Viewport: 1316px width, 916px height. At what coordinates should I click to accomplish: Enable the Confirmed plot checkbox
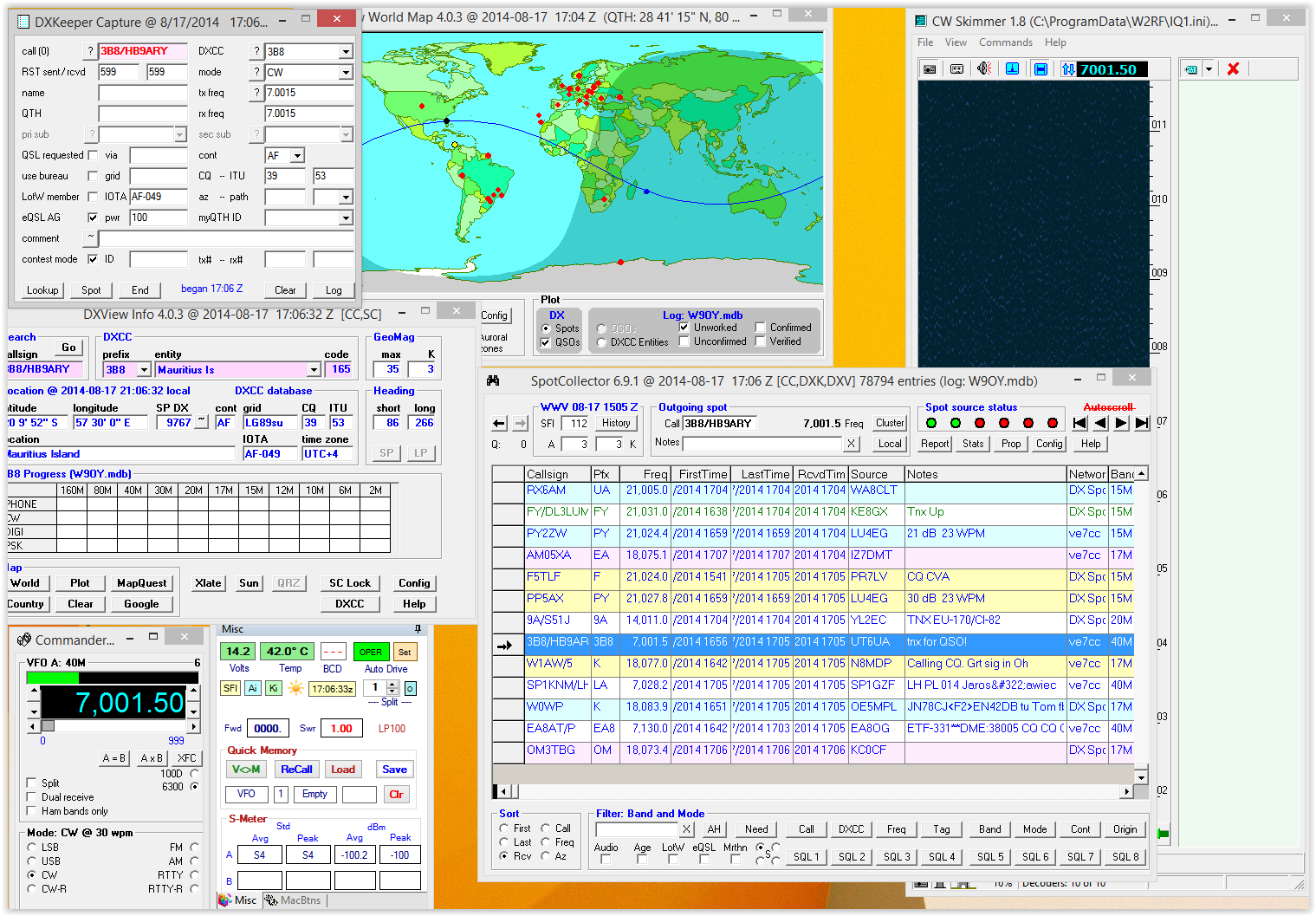[x=761, y=328]
